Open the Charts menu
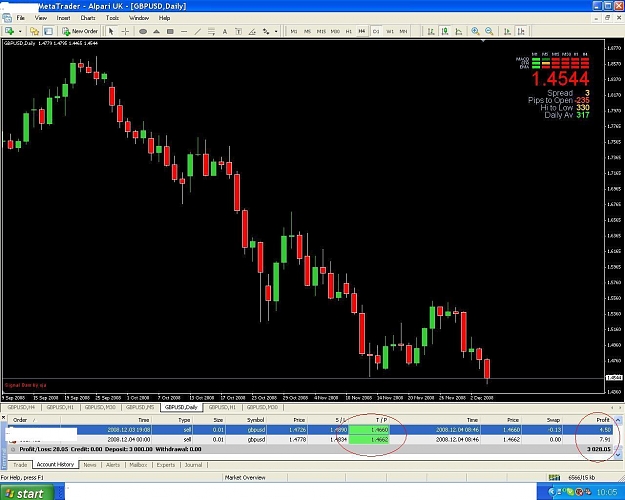The width and height of the screenshot is (625, 500). (x=88, y=18)
